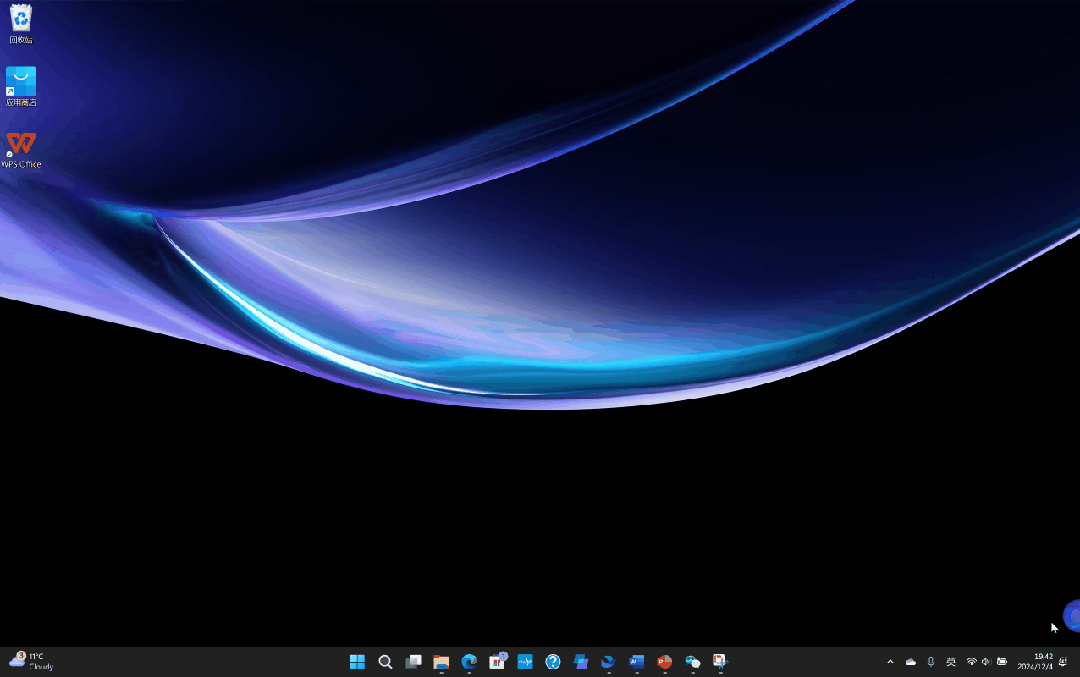Open the volume speaker tray icon
Image resolution: width=1080 pixels, height=677 pixels.
click(x=986, y=662)
